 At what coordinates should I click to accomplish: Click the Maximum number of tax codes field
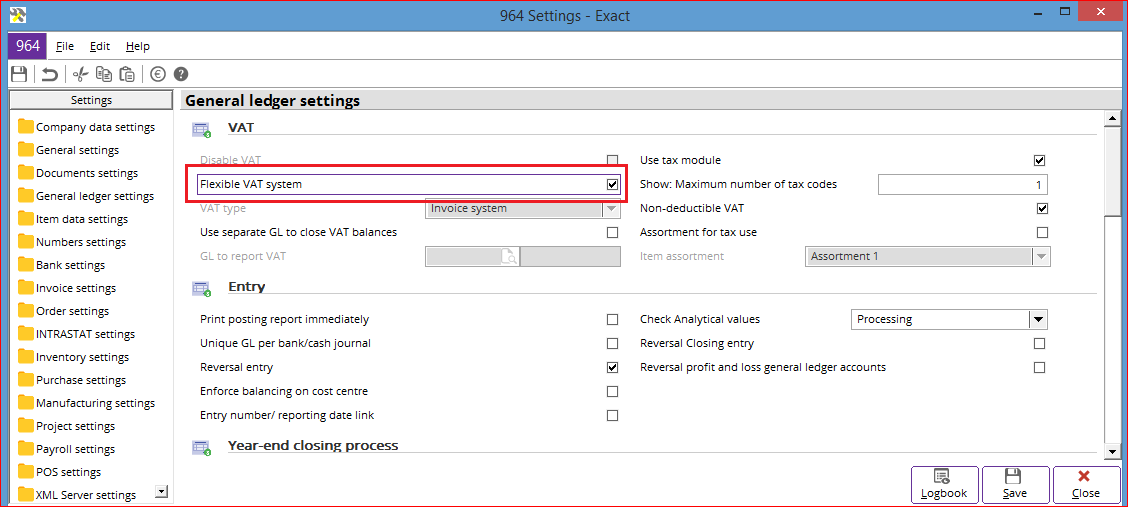click(x=963, y=185)
